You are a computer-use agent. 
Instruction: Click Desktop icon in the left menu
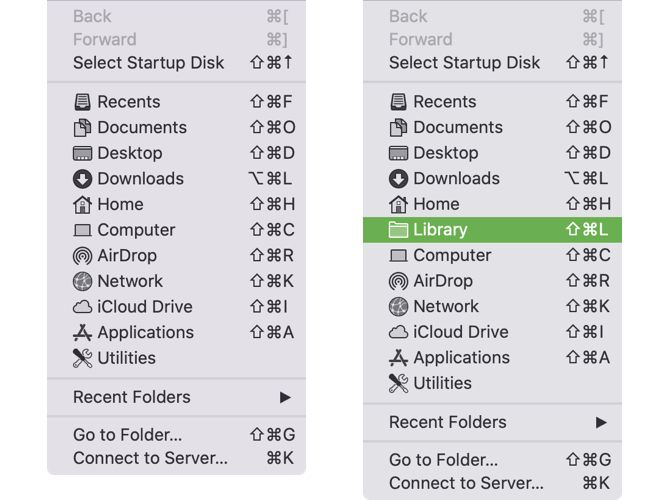(x=82, y=153)
